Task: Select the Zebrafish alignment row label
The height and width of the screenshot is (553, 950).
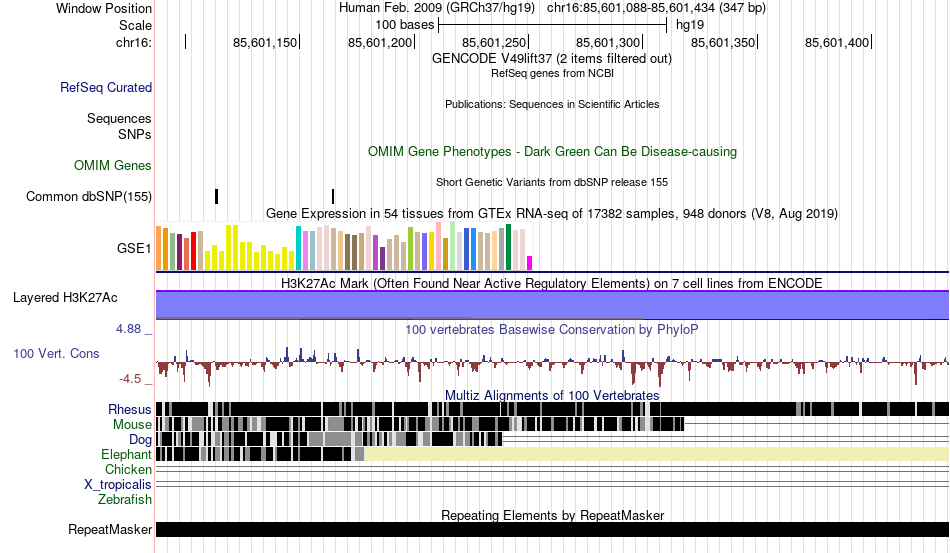Action: (124, 500)
